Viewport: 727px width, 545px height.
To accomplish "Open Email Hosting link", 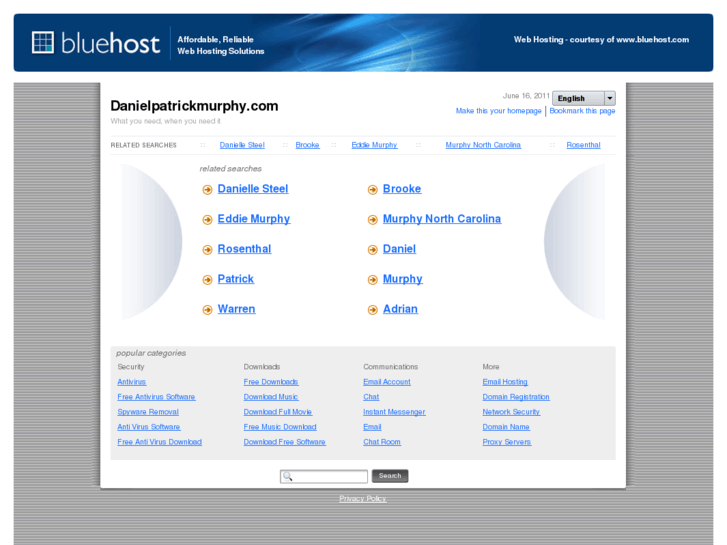I will [x=505, y=382].
